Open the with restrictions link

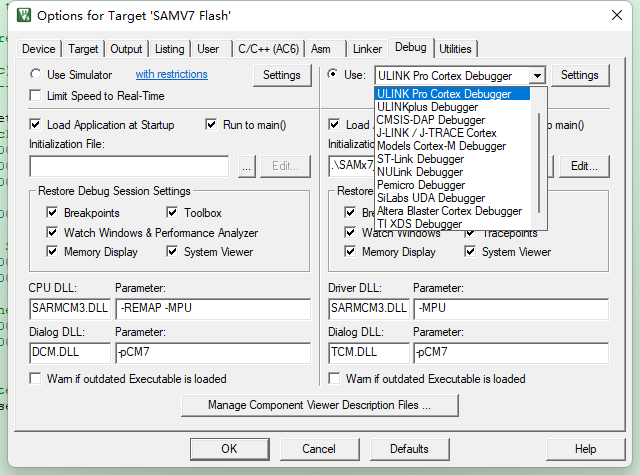171,75
